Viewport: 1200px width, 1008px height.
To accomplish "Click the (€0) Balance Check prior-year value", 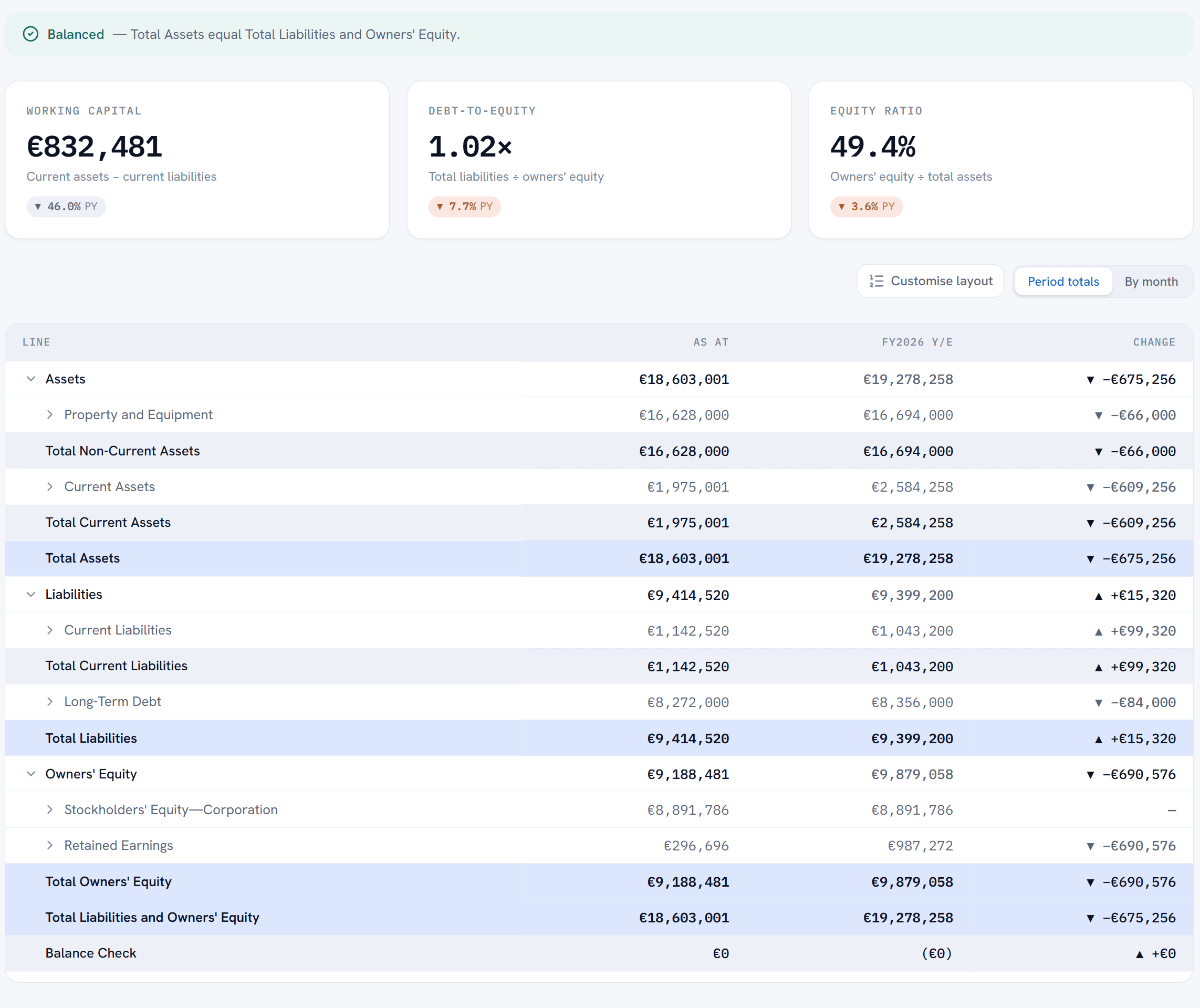I will pos(937,953).
